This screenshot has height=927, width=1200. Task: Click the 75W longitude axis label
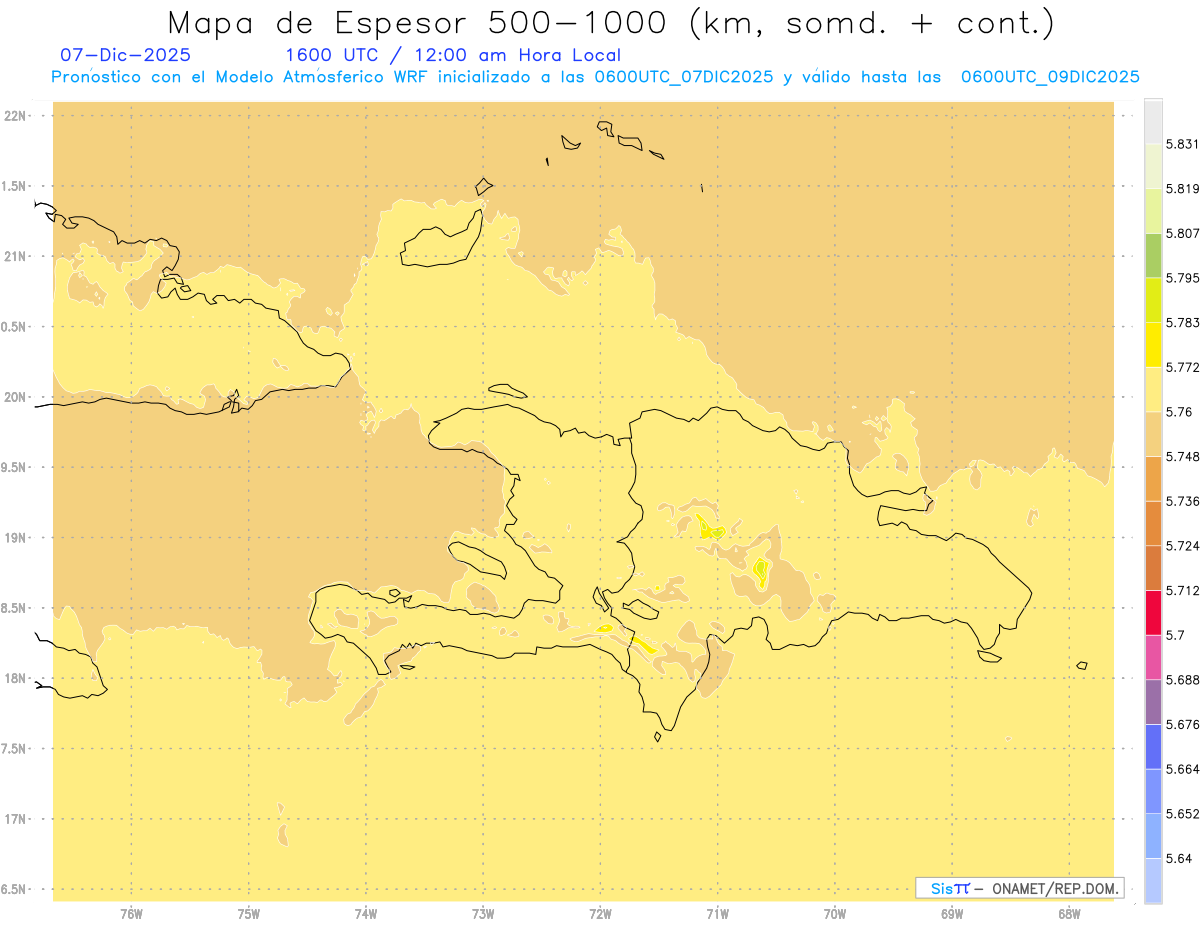248,914
